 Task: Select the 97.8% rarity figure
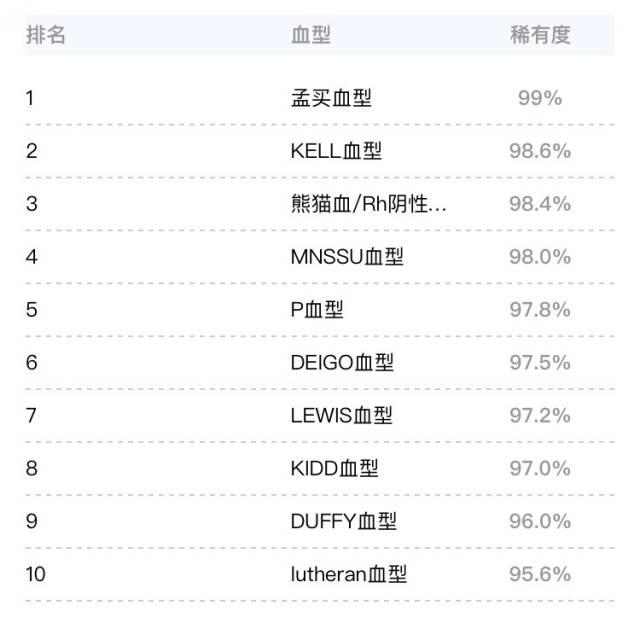coord(540,310)
